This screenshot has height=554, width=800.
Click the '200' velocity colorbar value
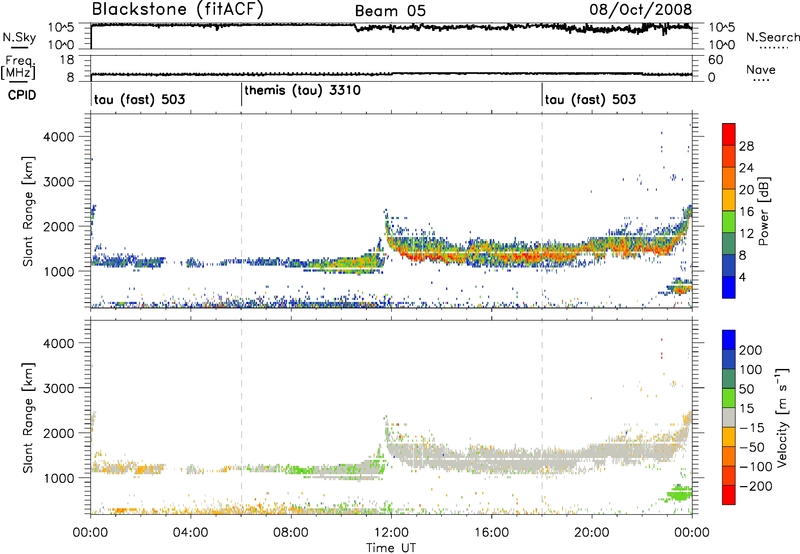point(751,350)
